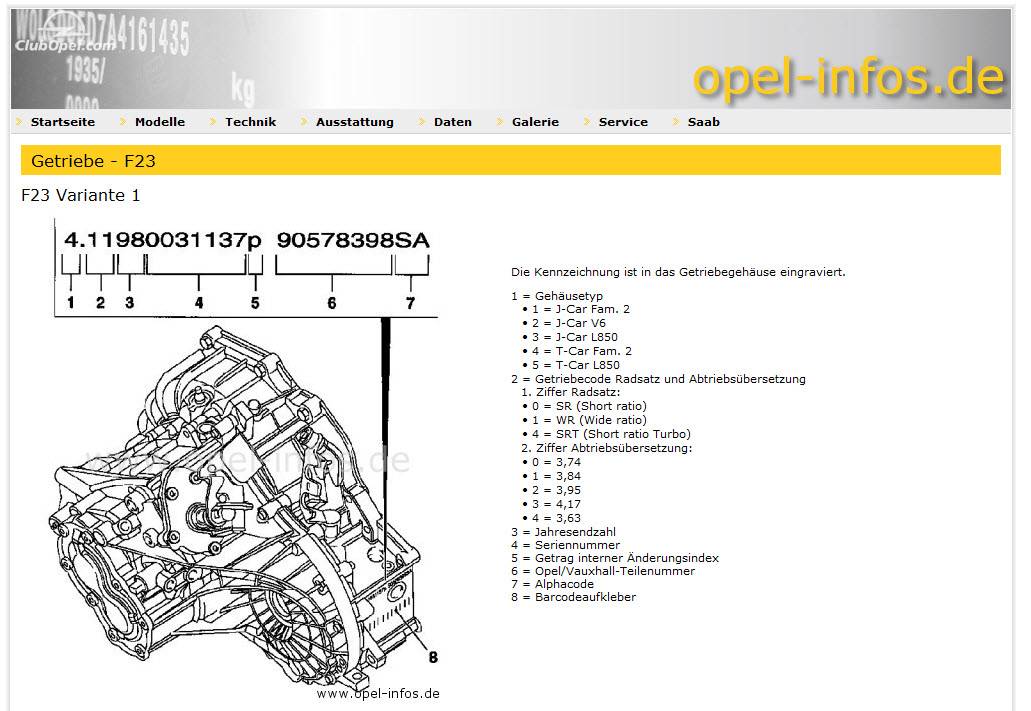1031x711 pixels.
Task: Select the Ausstattung menu item
Action: (x=354, y=122)
